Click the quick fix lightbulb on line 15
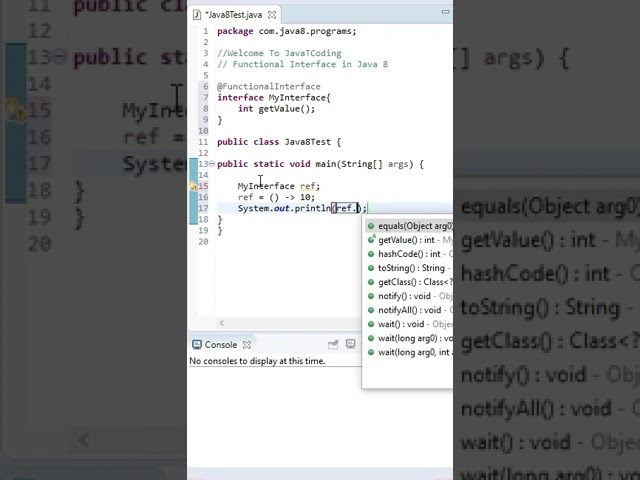Viewport: 640px width, 480px height. 193,186
